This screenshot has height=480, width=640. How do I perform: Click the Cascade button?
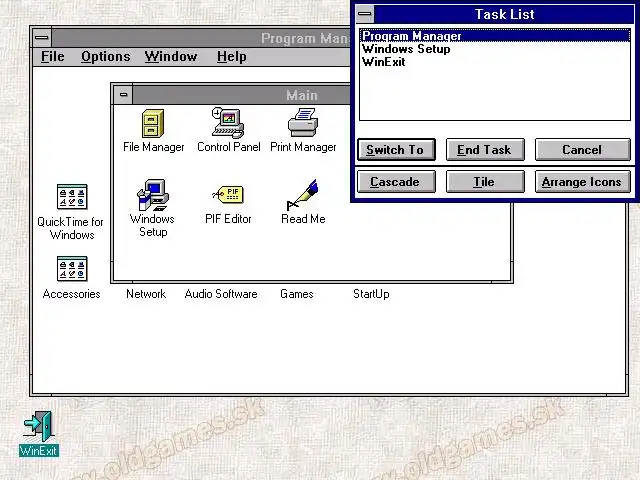click(x=396, y=182)
